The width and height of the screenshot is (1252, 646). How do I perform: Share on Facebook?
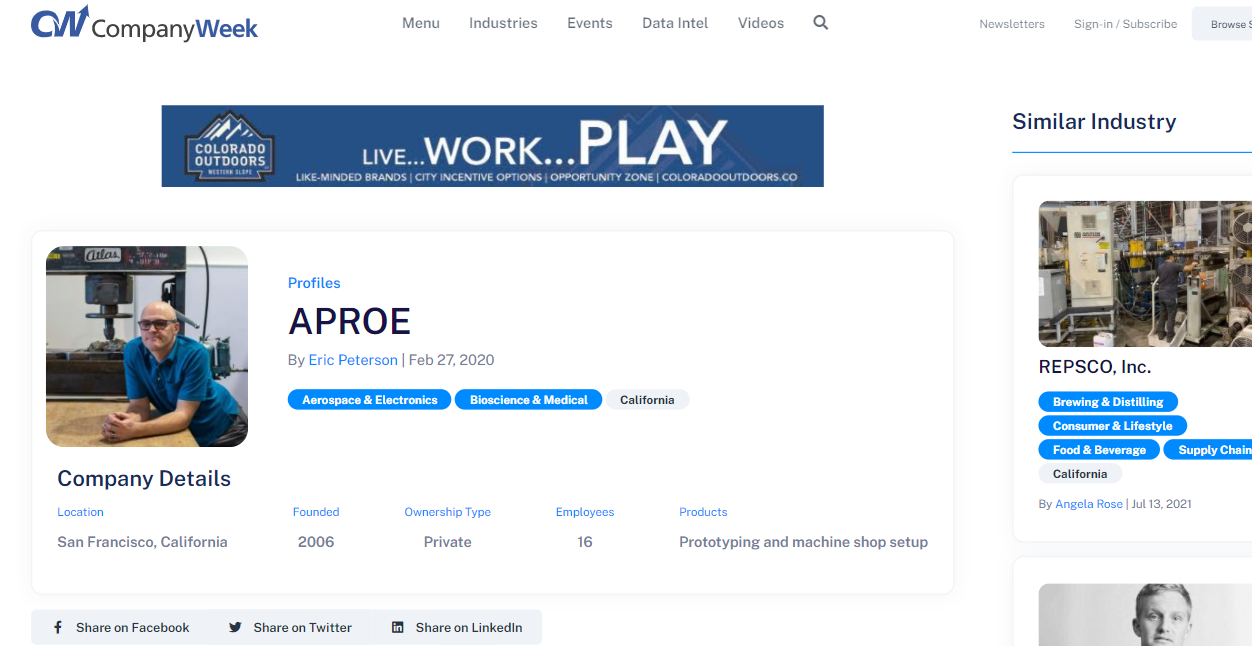pyautogui.click(x=120, y=627)
